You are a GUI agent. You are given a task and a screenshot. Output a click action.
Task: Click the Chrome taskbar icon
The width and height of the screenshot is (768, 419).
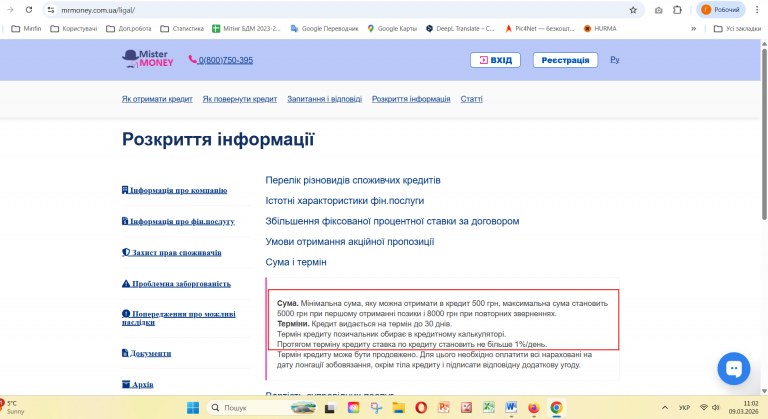point(556,408)
